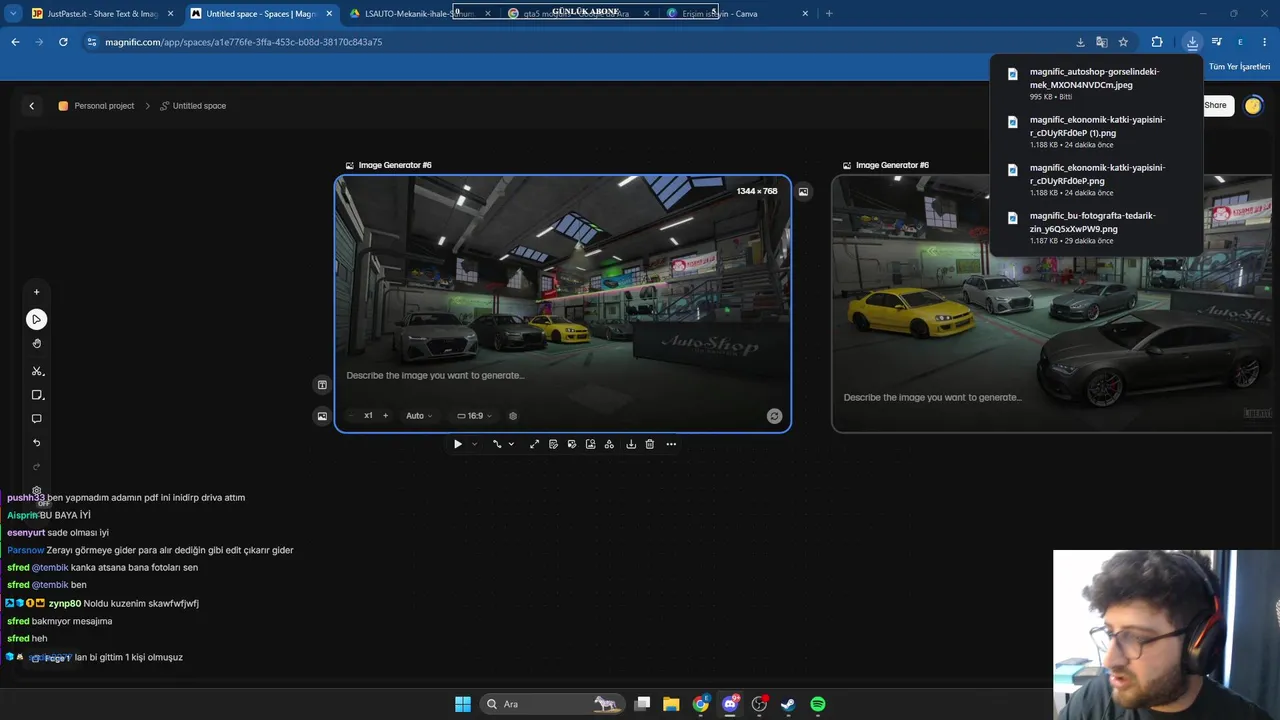Select the scissors cut tool
Screen dimensions: 1280x720
(37, 371)
